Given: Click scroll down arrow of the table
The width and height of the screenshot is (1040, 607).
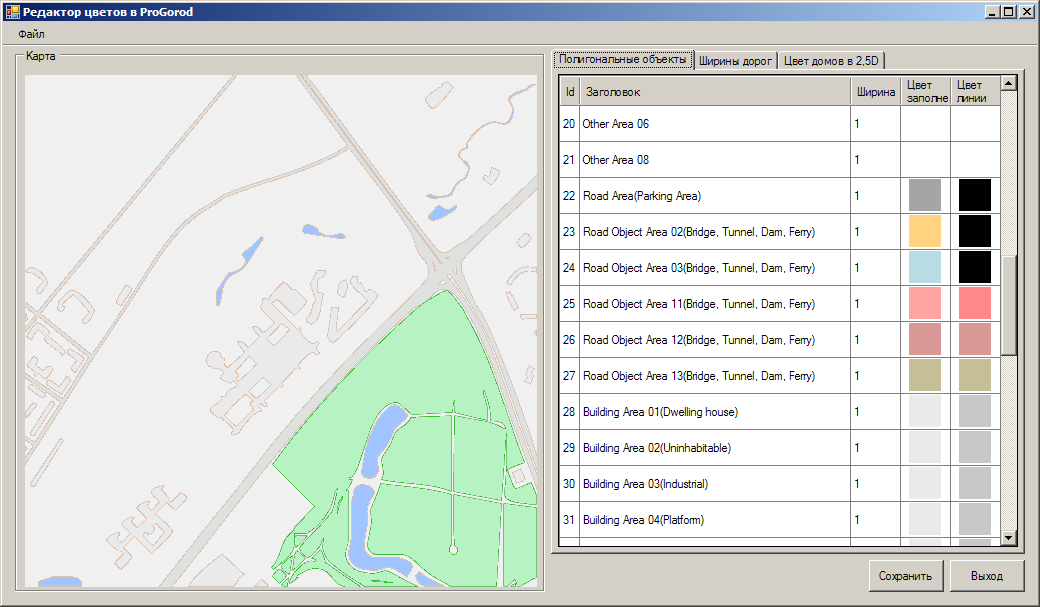Looking at the screenshot, I should (x=1008, y=538).
